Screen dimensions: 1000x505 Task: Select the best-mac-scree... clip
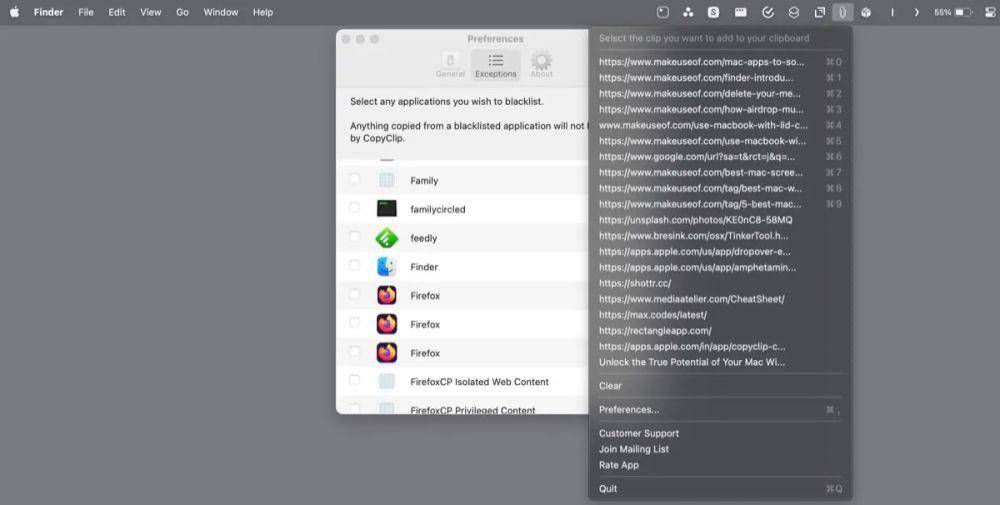(x=720, y=172)
